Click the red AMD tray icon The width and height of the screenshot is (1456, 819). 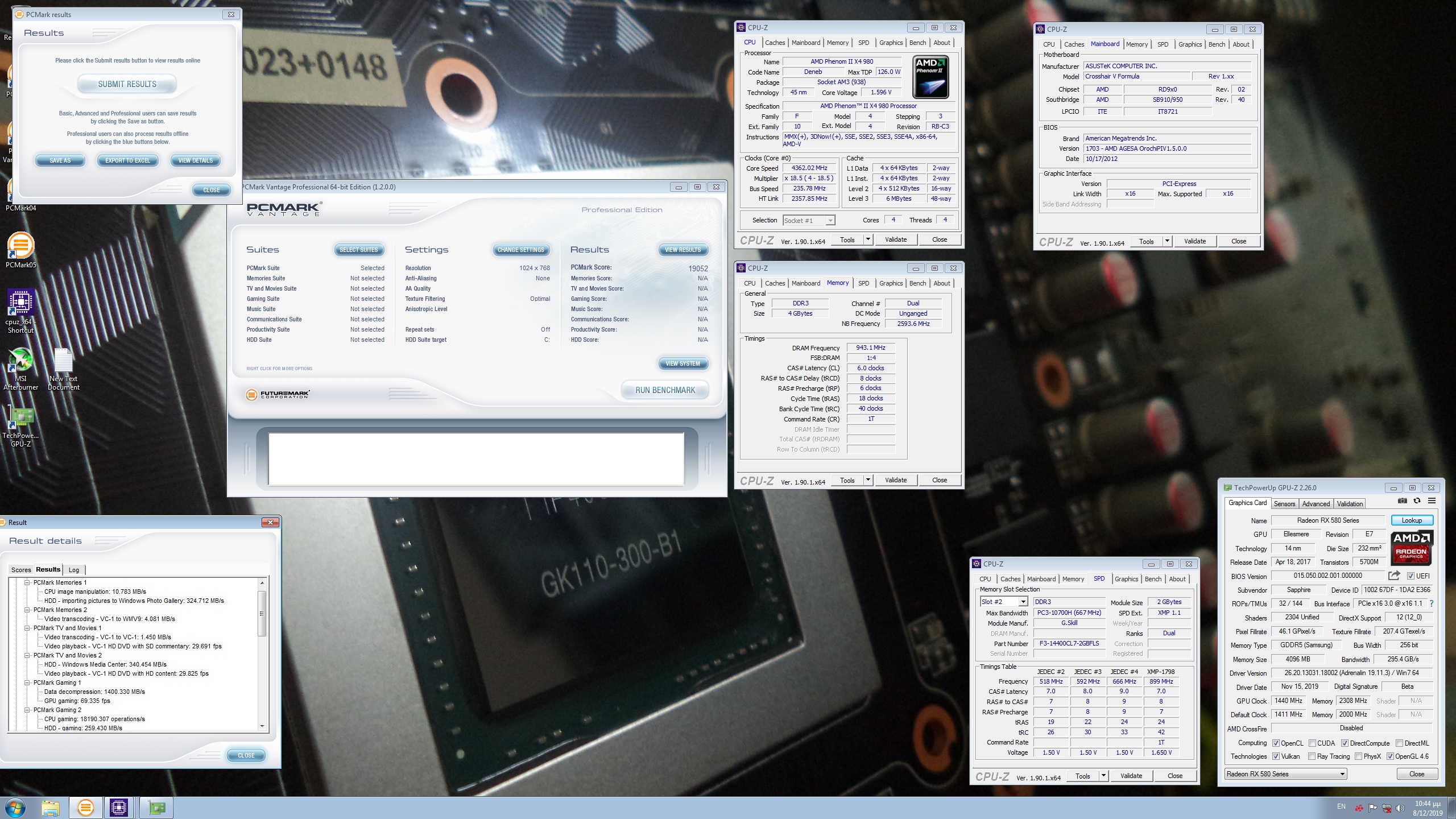click(x=1359, y=808)
